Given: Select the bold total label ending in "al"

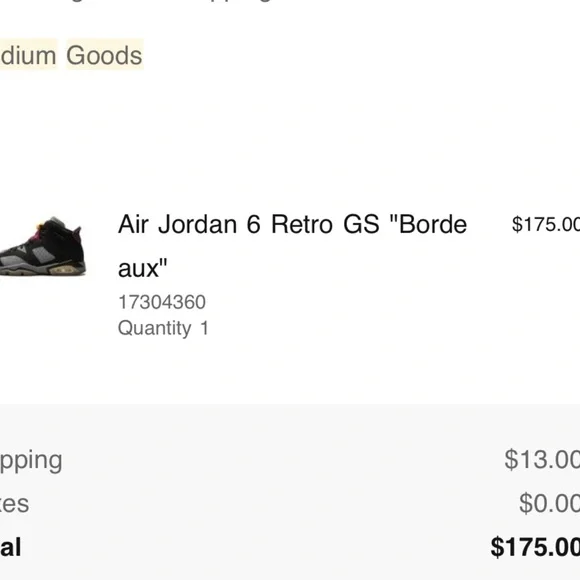Looking at the screenshot, I should click(10, 547).
